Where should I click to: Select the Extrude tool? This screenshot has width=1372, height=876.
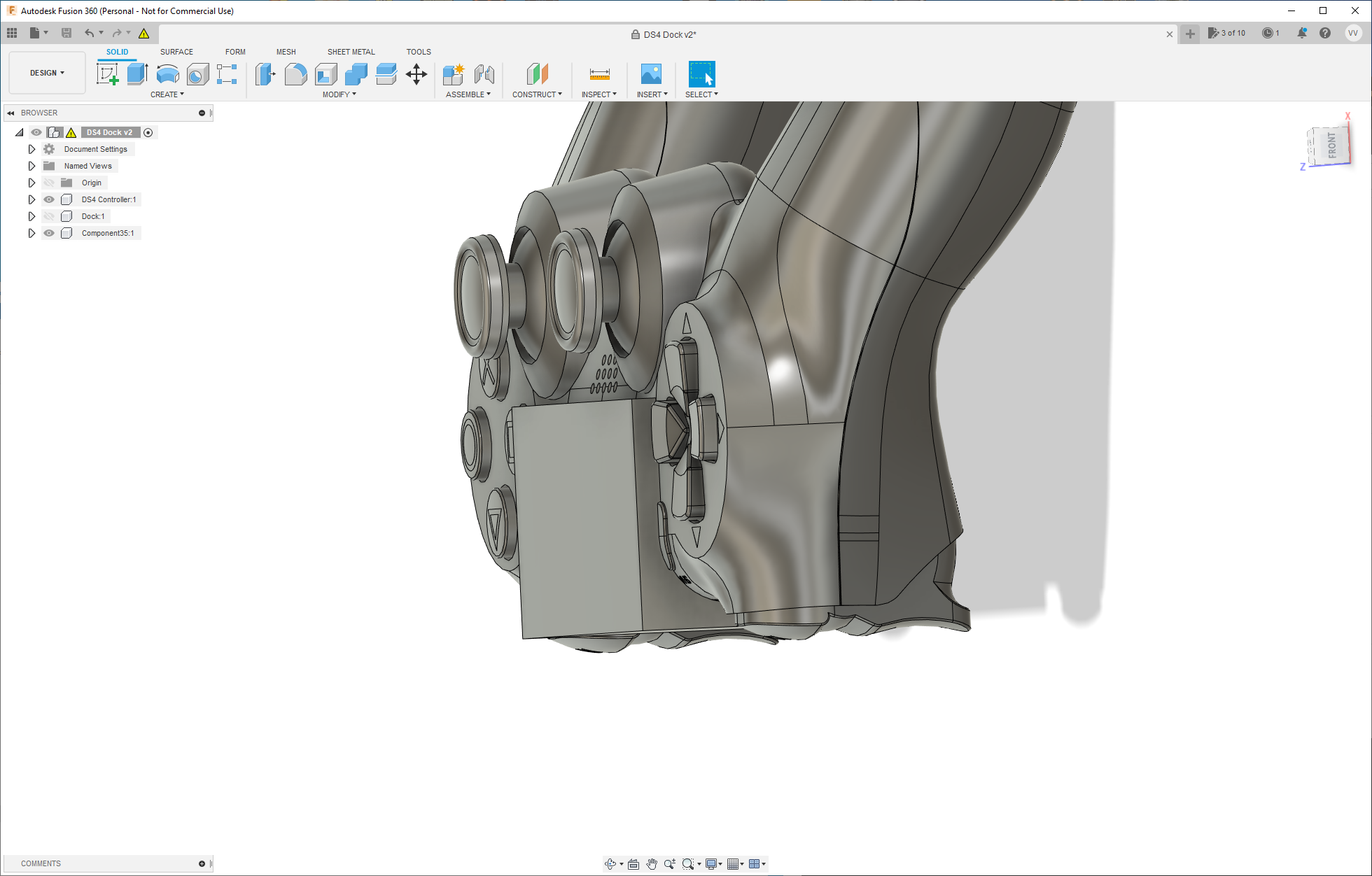click(x=137, y=73)
